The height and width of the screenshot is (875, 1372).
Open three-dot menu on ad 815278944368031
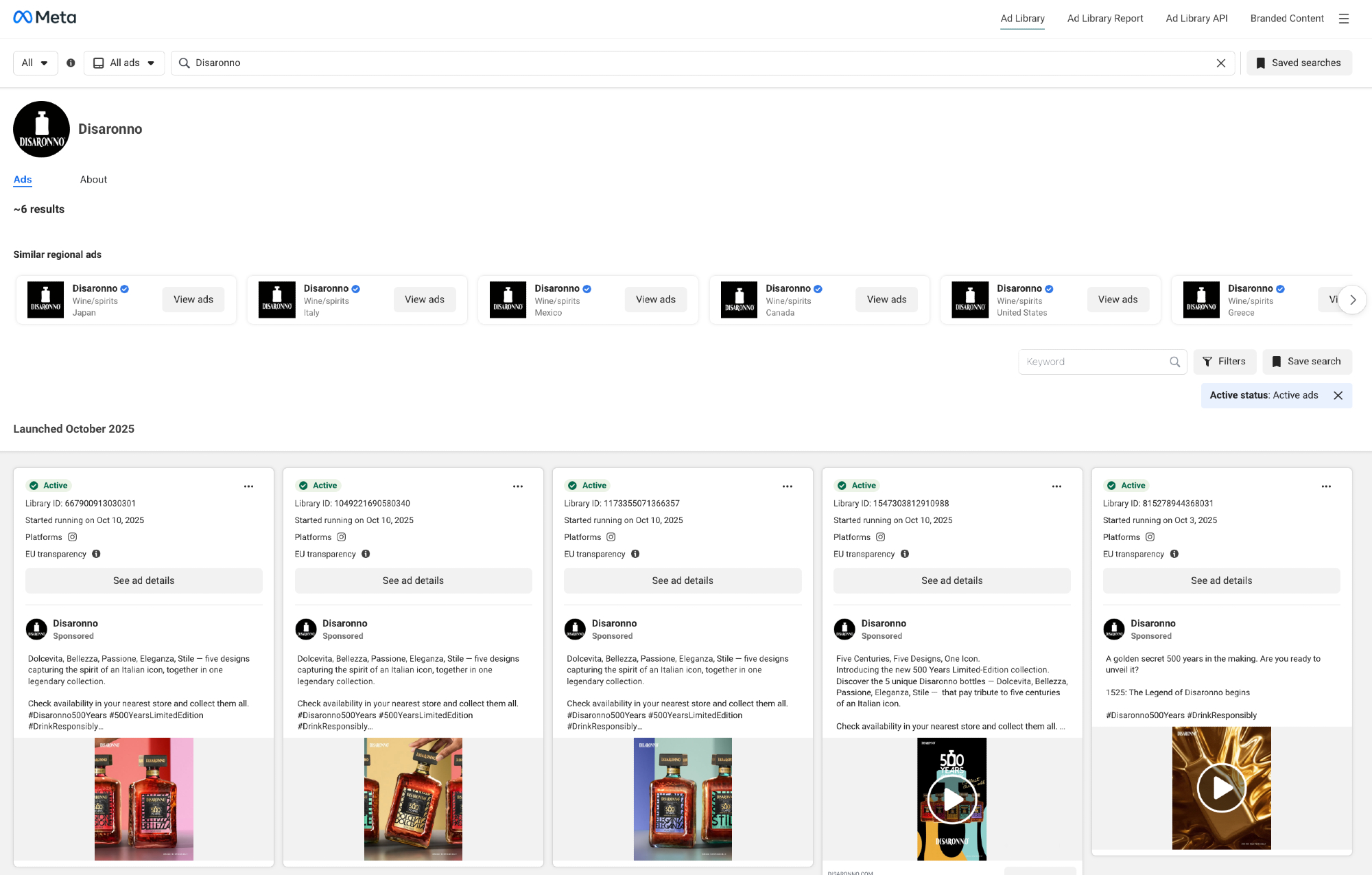coord(1326,487)
